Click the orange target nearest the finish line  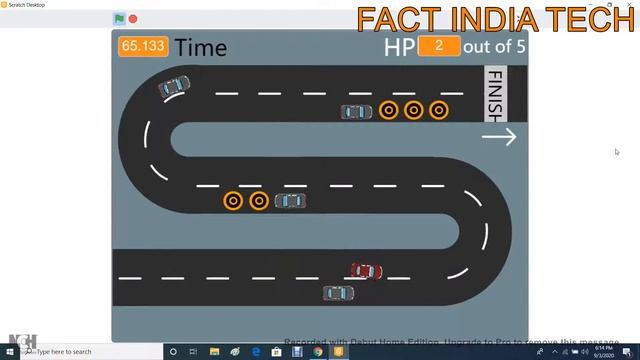[439, 110]
